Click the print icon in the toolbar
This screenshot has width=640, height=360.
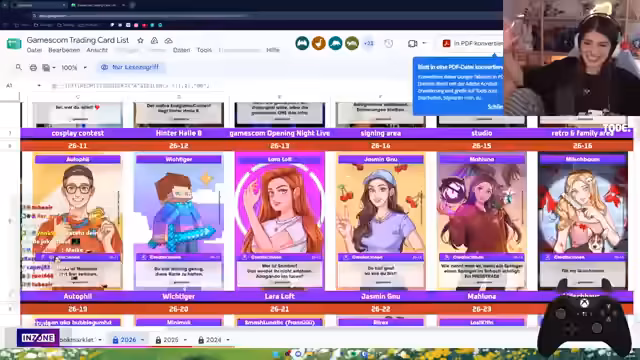[33, 67]
